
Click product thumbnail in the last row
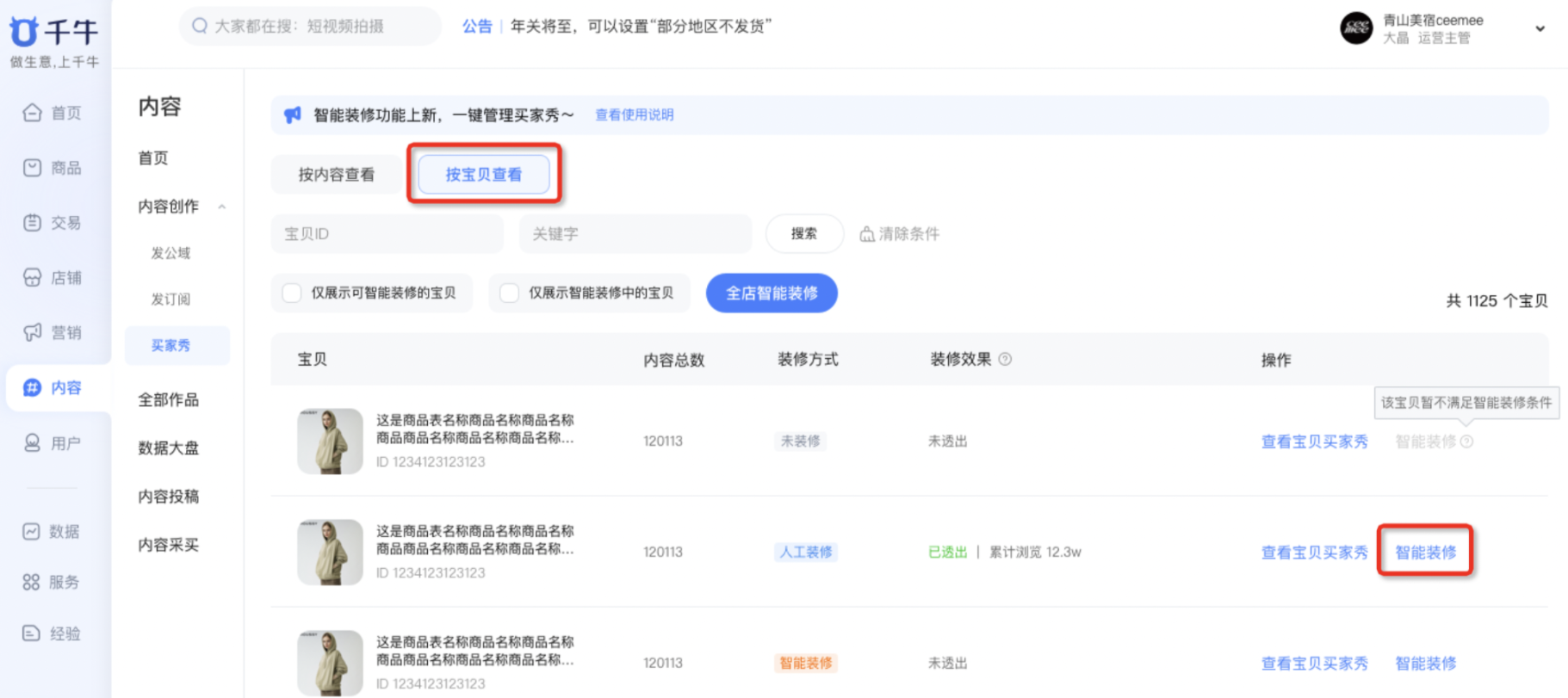pyautogui.click(x=330, y=663)
